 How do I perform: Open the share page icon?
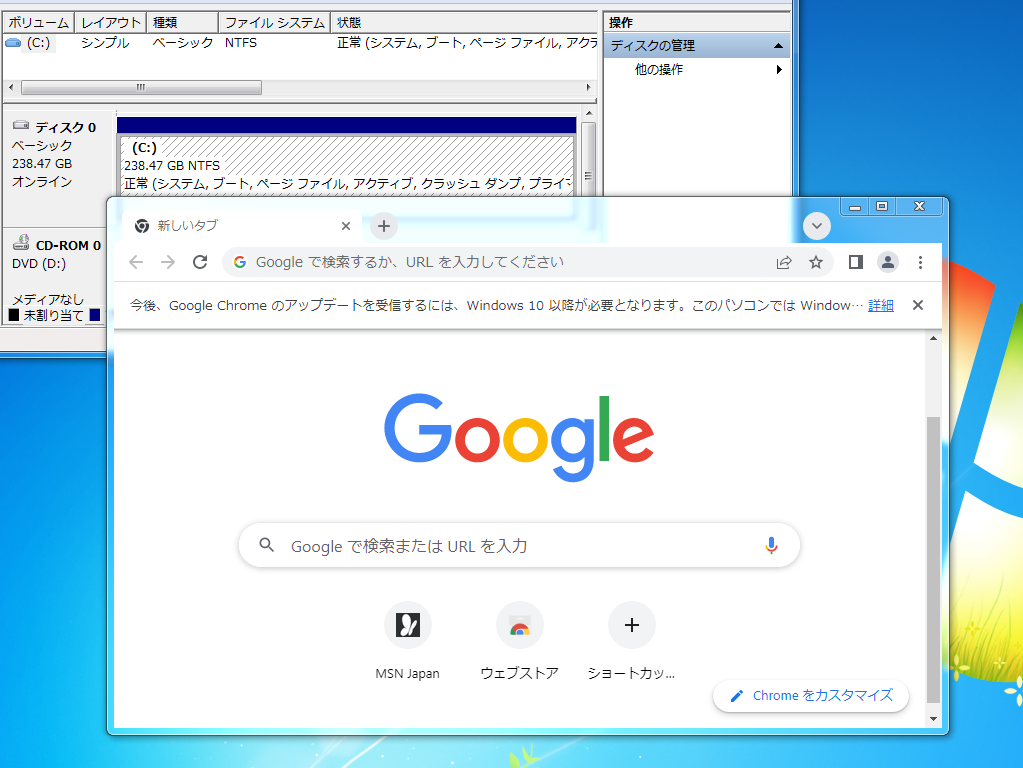pyautogui.click(x=784, y=261)
